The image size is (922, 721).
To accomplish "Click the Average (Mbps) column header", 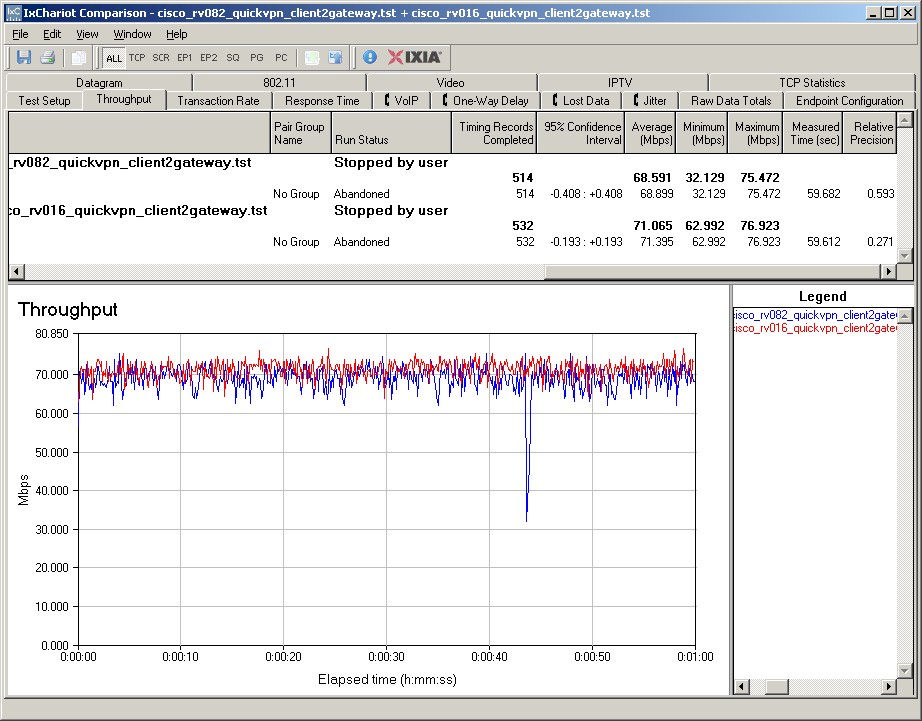I will coord(650,133).
